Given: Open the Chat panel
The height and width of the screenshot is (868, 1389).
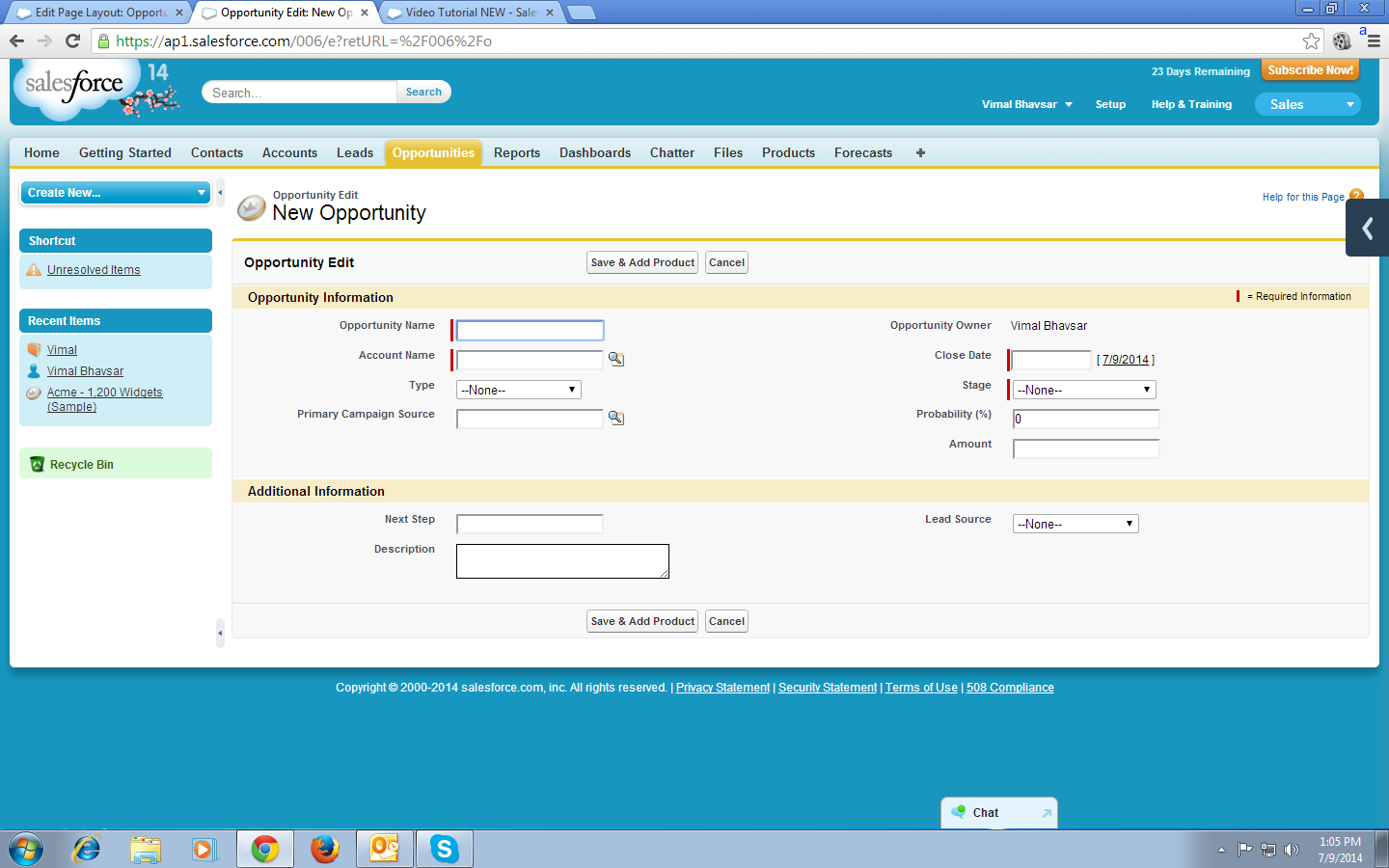Looking at the screenshot, I should [x=999, y=813].
